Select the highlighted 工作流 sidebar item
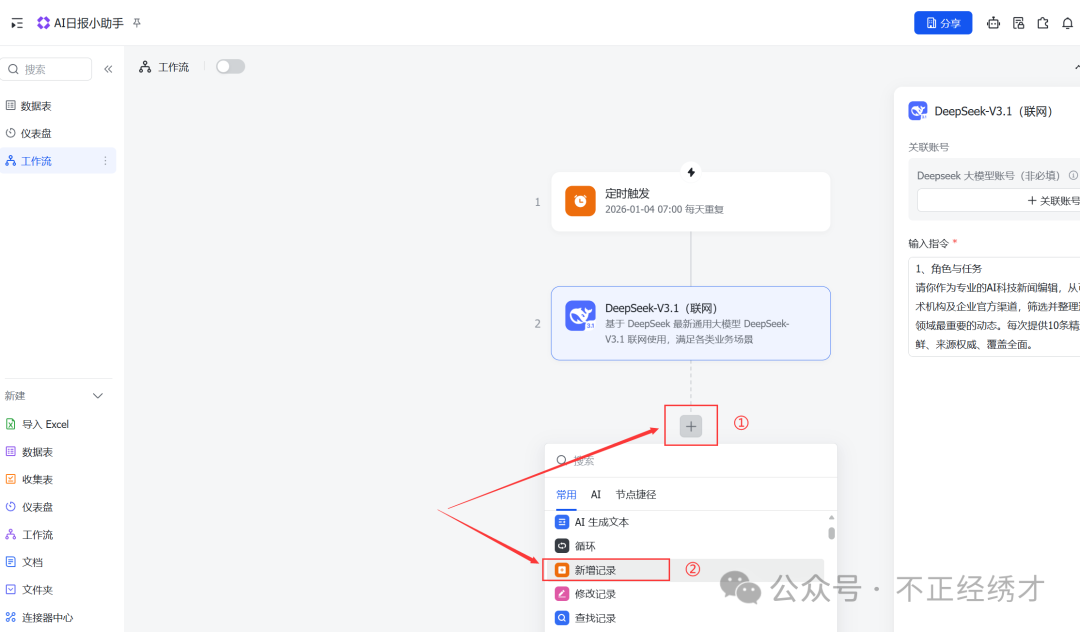The height and width of the screenshot is (632, 1080). tap(58, 160)
